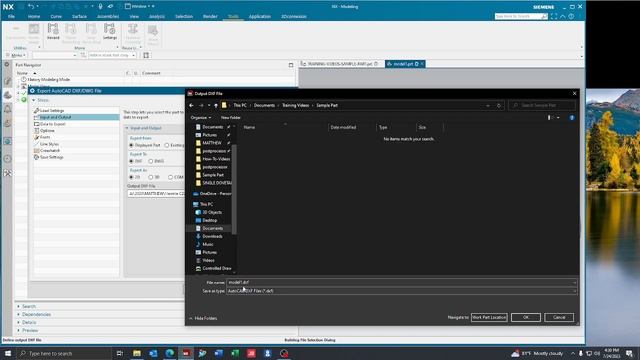The width and height of the screenshot is (640, 360).
Task: Select How-To-Videos folder in quick access
Action: point(216,159)
